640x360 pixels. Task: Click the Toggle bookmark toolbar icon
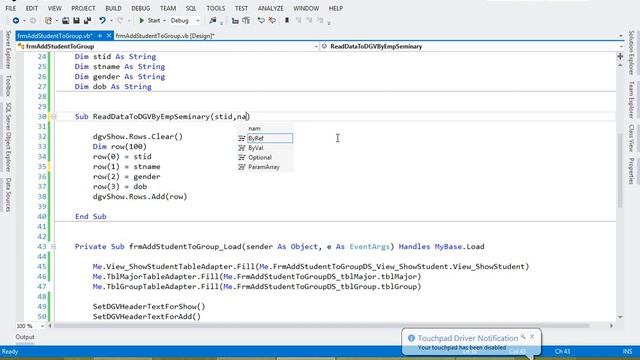point(287,20)
